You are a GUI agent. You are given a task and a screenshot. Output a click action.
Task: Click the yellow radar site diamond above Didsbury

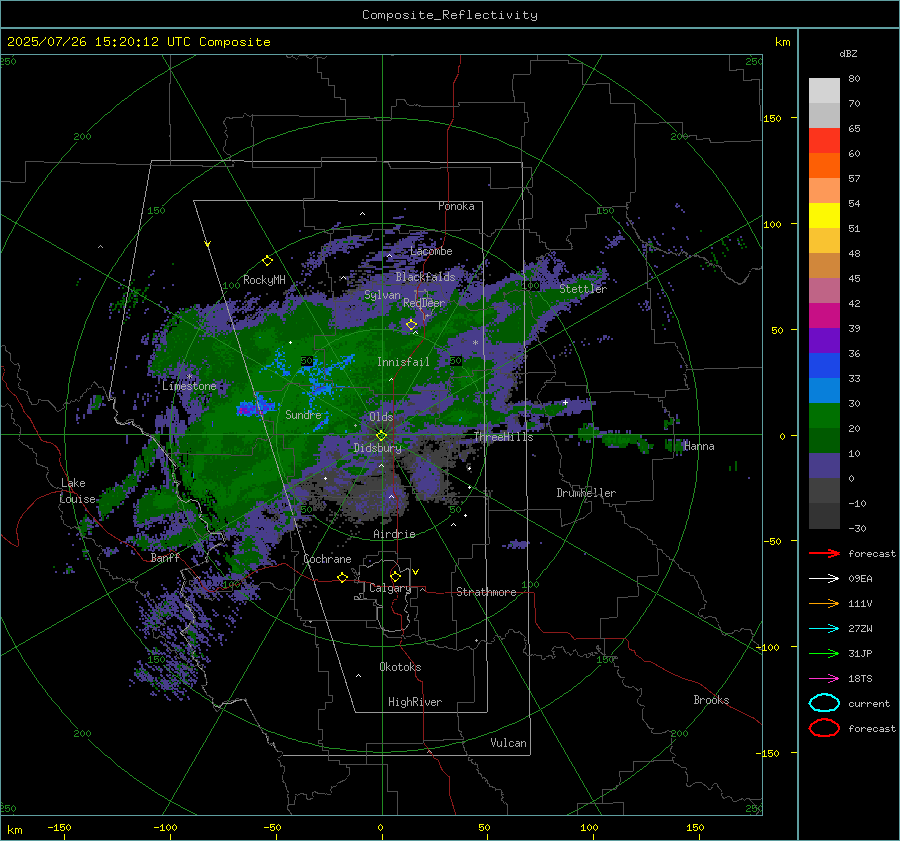pyautogui.click(x=381, y=436)
